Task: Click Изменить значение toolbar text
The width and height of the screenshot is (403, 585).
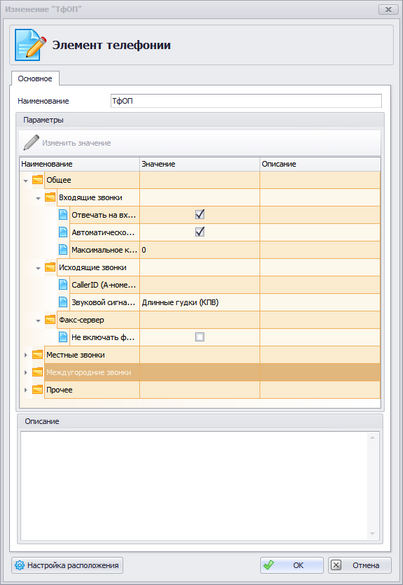Action: click(76, 143)
